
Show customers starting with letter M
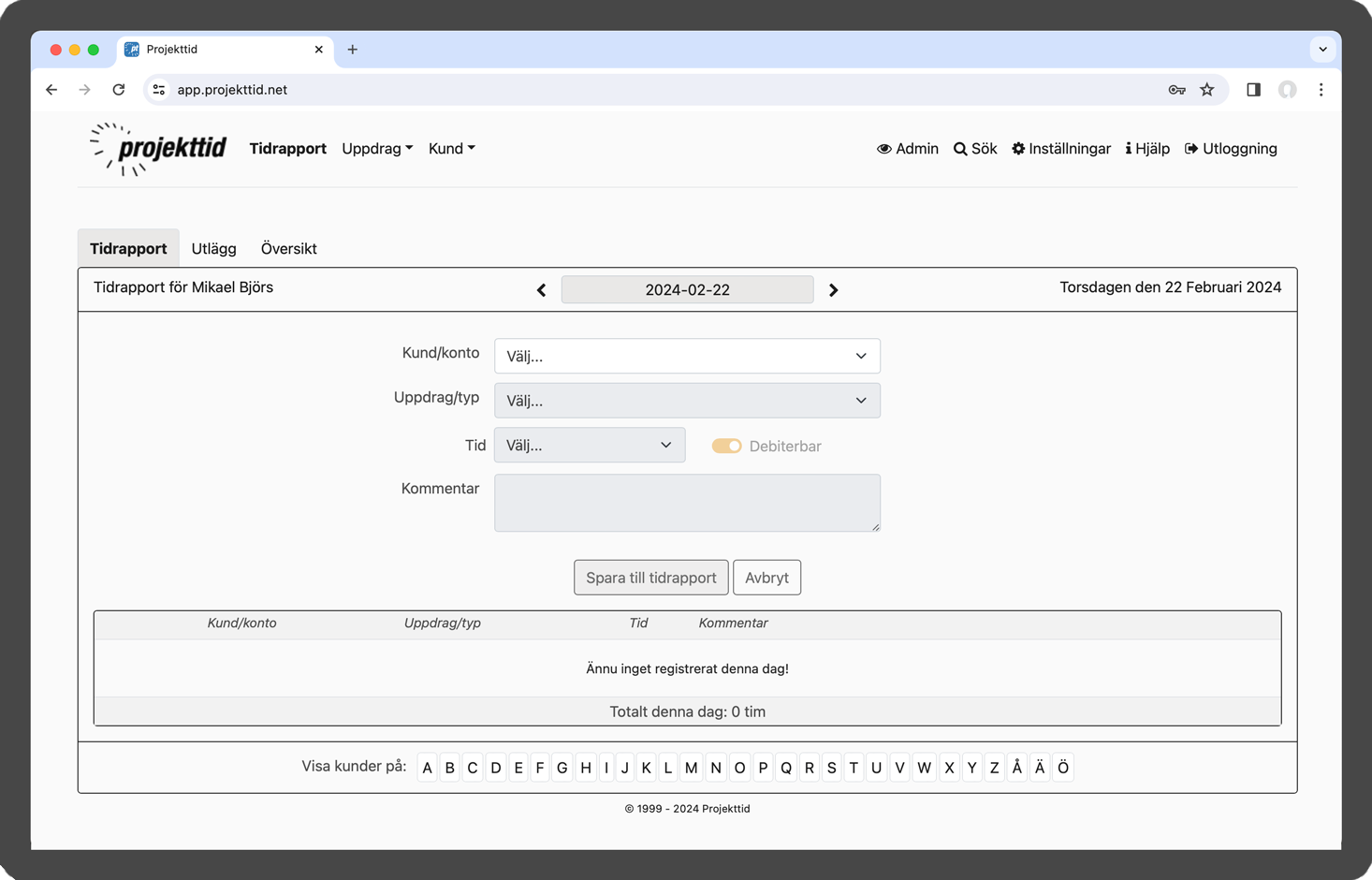(691, 768)
